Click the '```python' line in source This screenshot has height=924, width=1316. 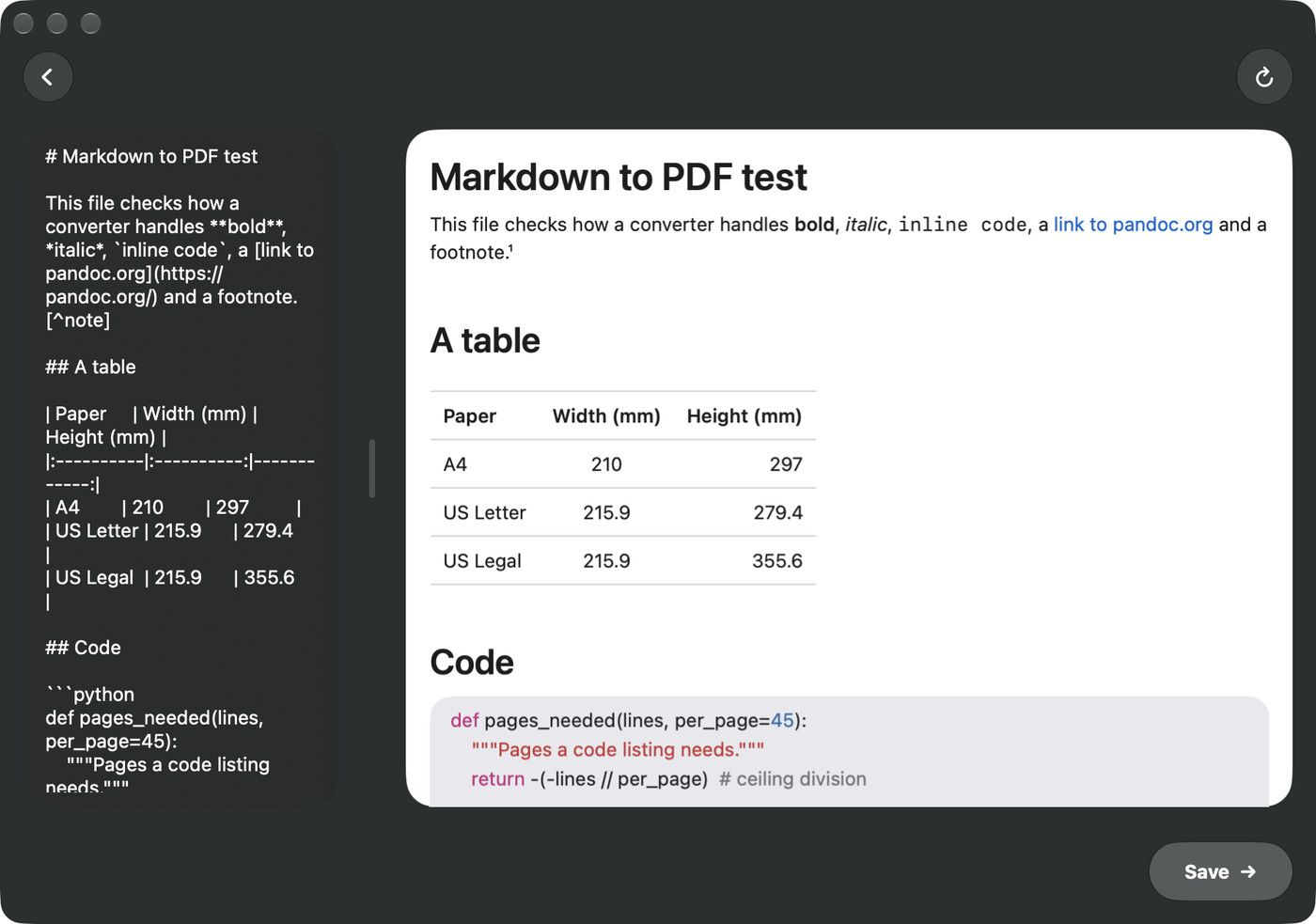click(x=90, y=695)
